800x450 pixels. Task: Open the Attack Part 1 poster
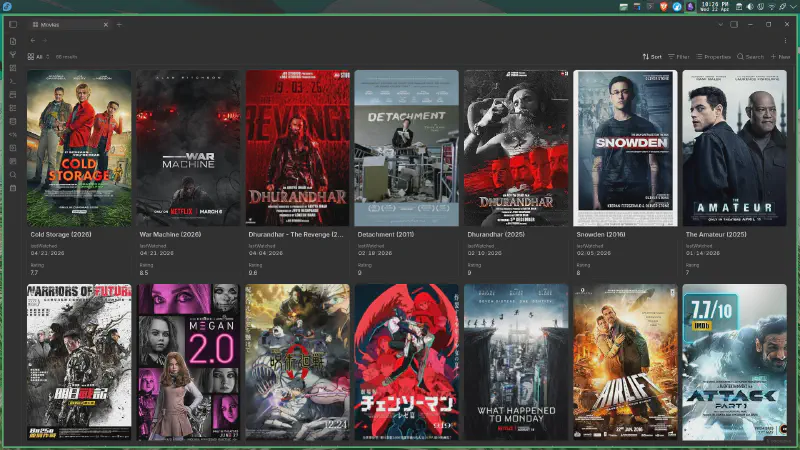click(734, 362)
